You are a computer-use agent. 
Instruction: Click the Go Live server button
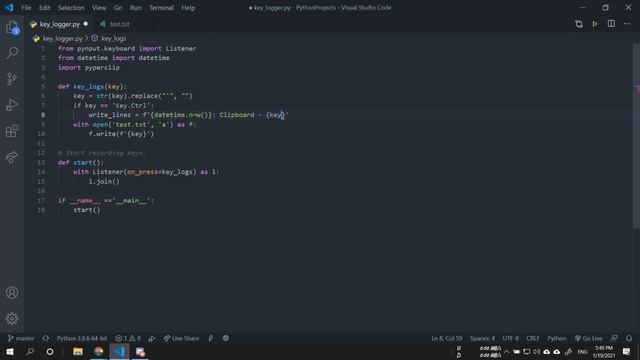pos(589,338)
